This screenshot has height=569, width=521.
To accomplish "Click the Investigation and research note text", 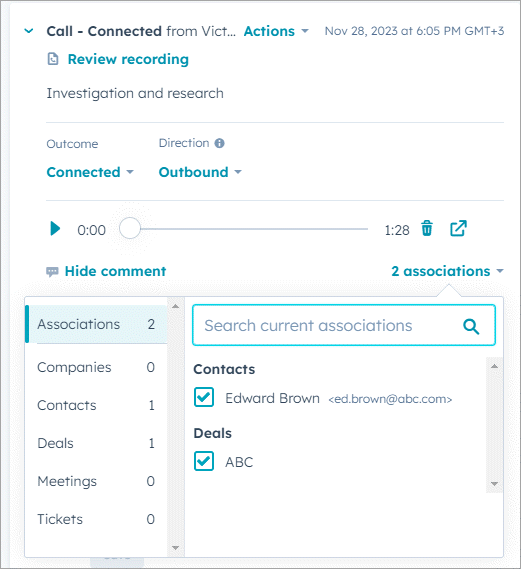I will [x=135, y=93].
